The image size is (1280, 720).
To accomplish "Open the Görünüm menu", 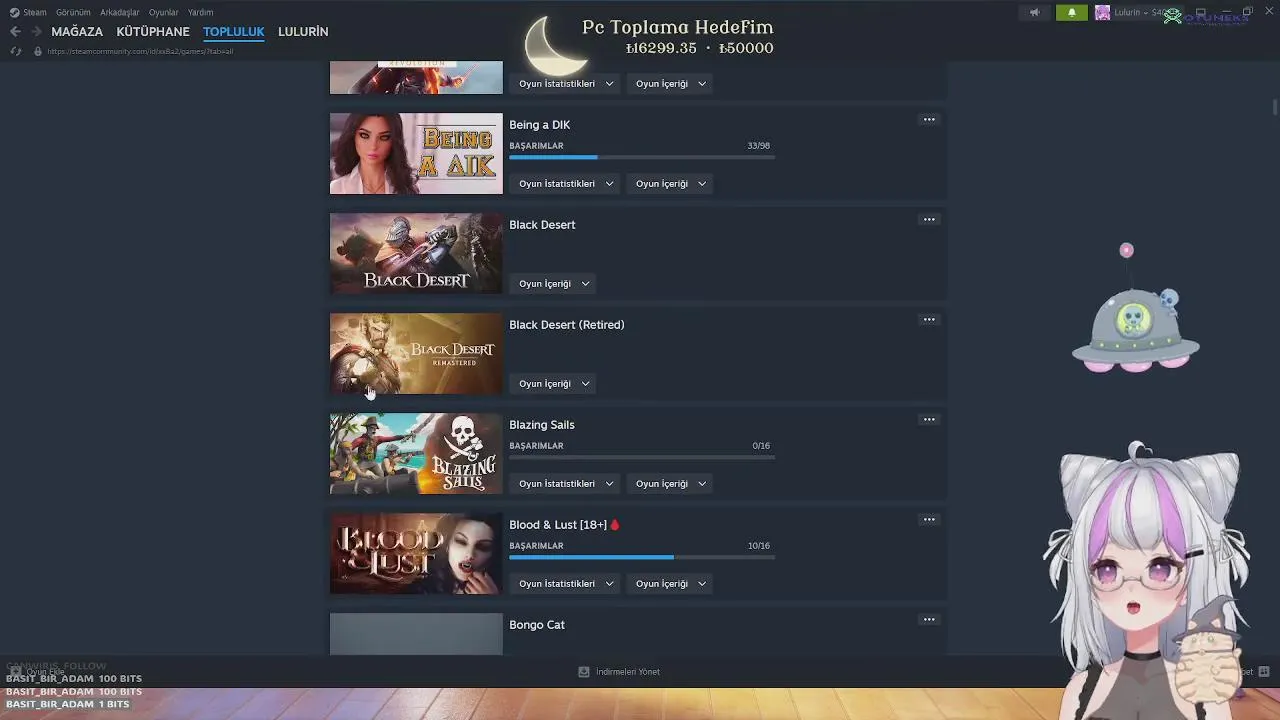I will (x=73, y=13).
